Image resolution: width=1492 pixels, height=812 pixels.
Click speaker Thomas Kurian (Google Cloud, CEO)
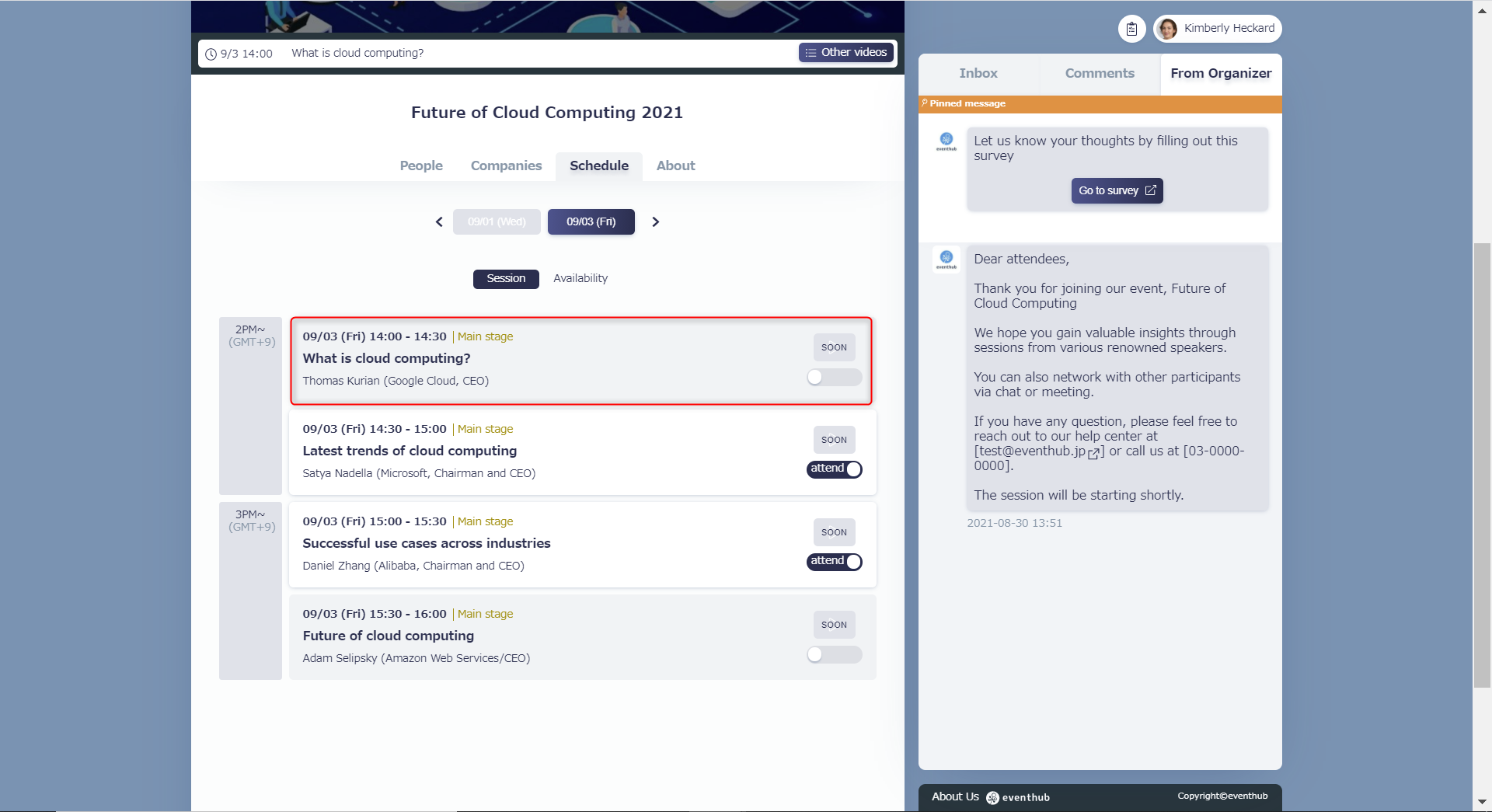point(396,381)
